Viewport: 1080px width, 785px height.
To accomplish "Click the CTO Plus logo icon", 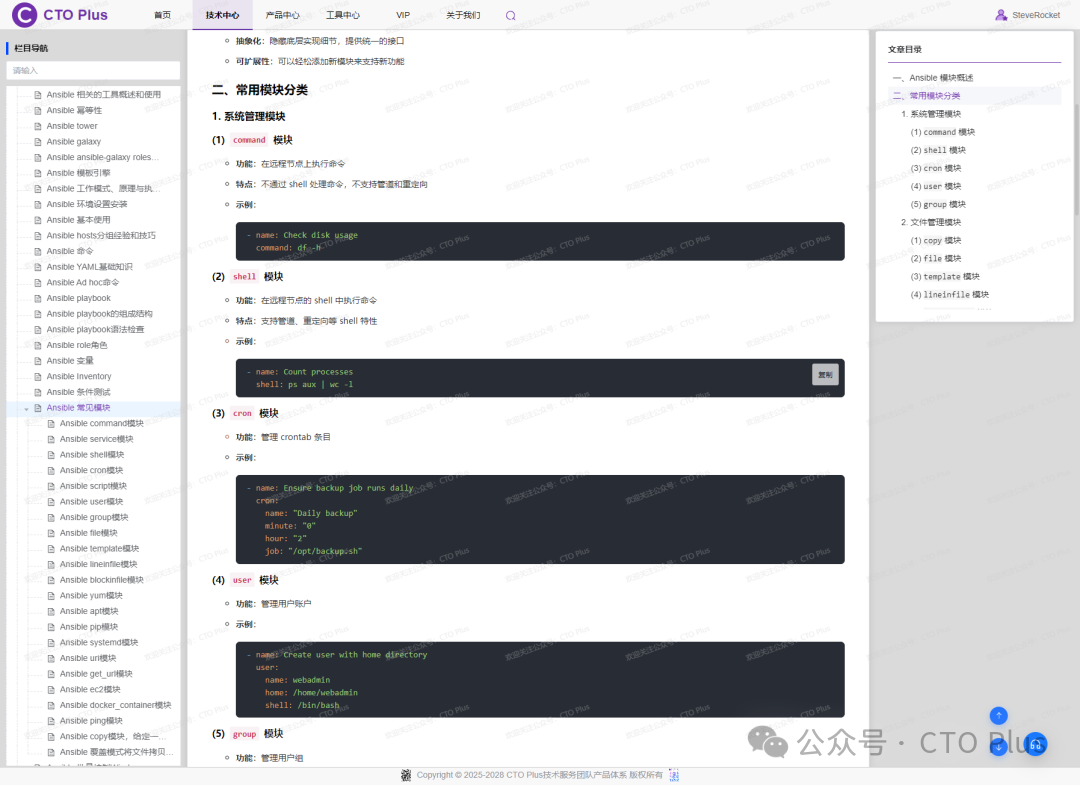I will point(23,14).
